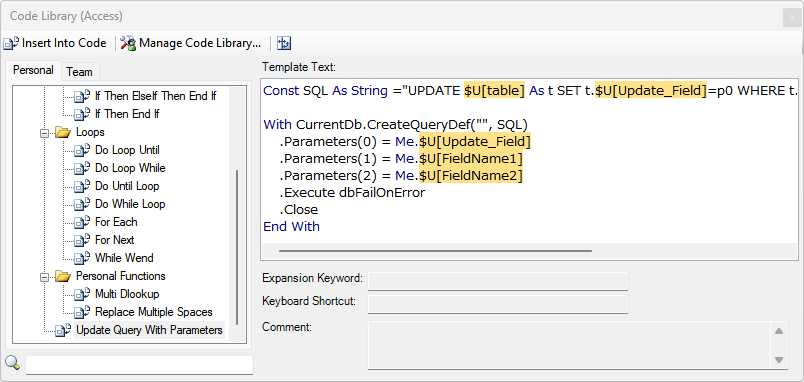This screenshot has height=382, width=804.
Task: Collapse the Loops folder node
Action: [x=45, y=133]
